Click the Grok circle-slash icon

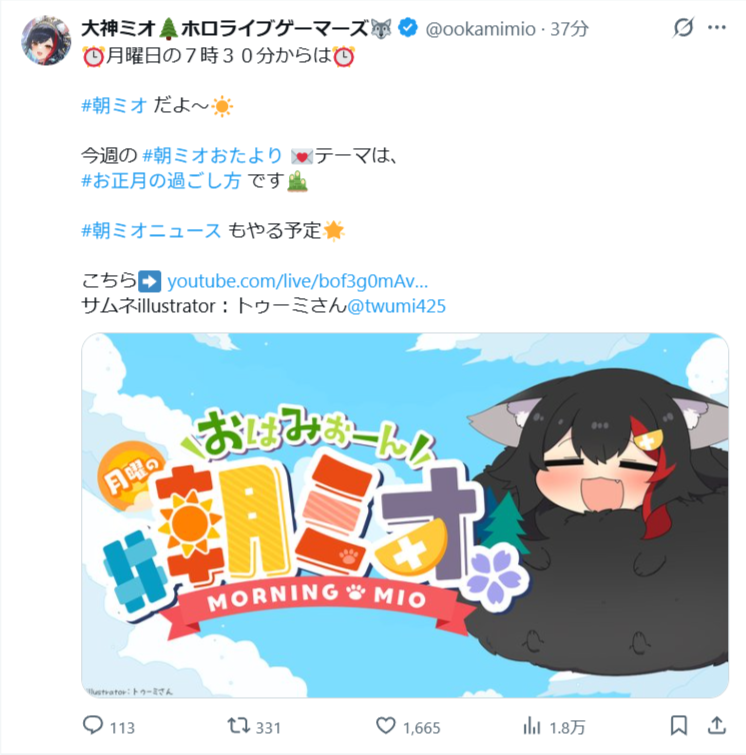pyautogui.click(x=683, y=27)
